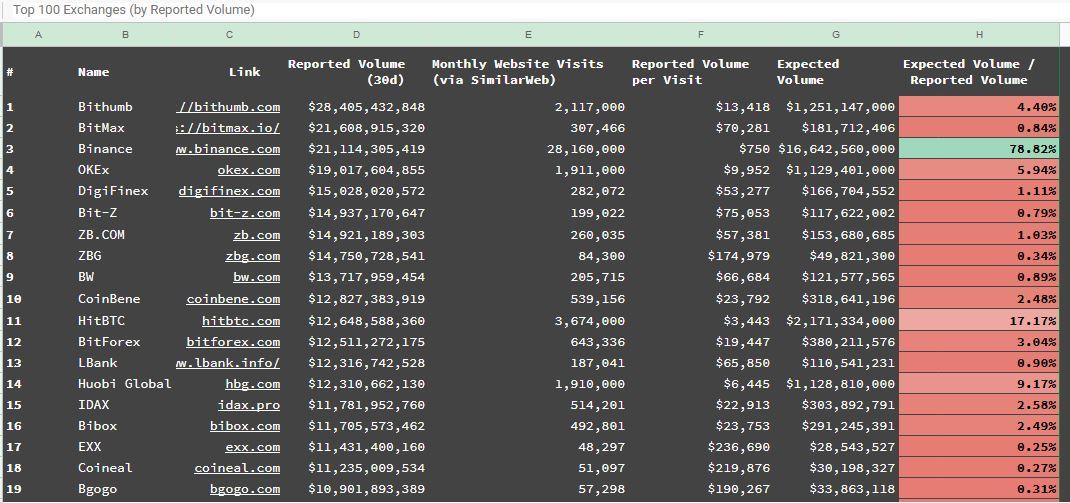Select column H header
The width and height of the screenshot is (1070, 503).
coord(979,35)
